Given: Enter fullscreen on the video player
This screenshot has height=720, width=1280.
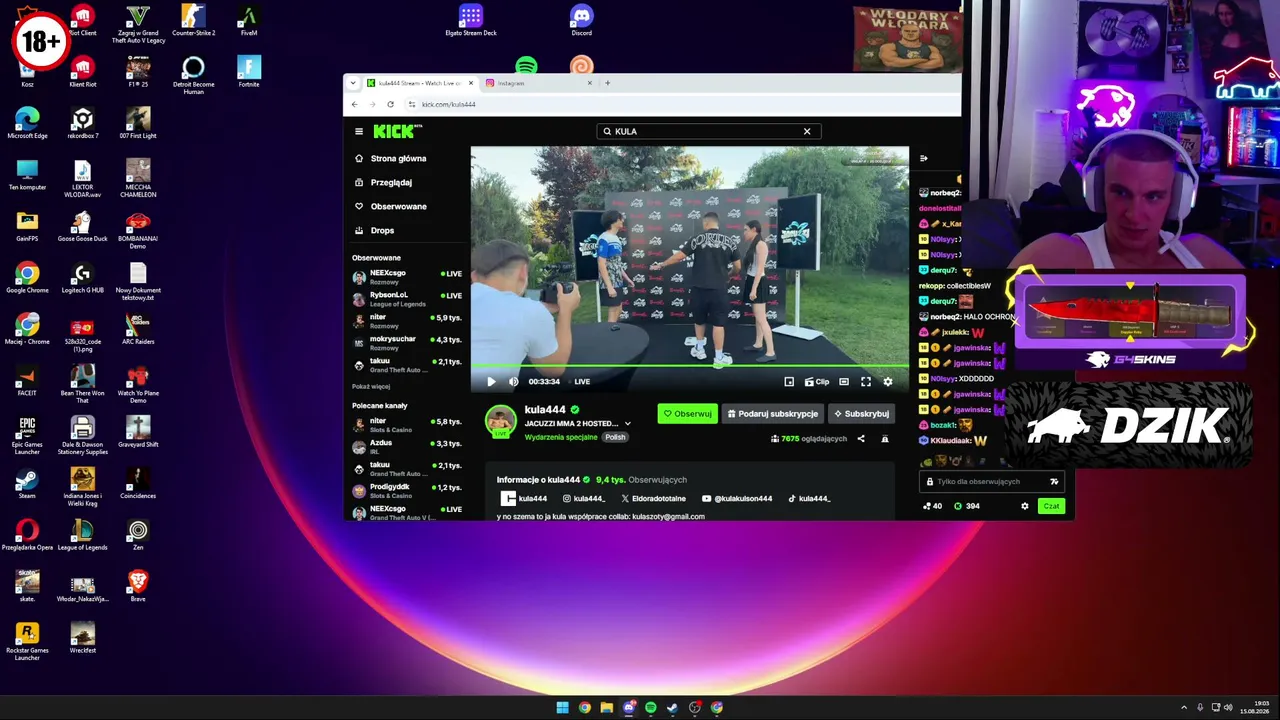Looking at the screenshot, I should click(x=866, y=381).
